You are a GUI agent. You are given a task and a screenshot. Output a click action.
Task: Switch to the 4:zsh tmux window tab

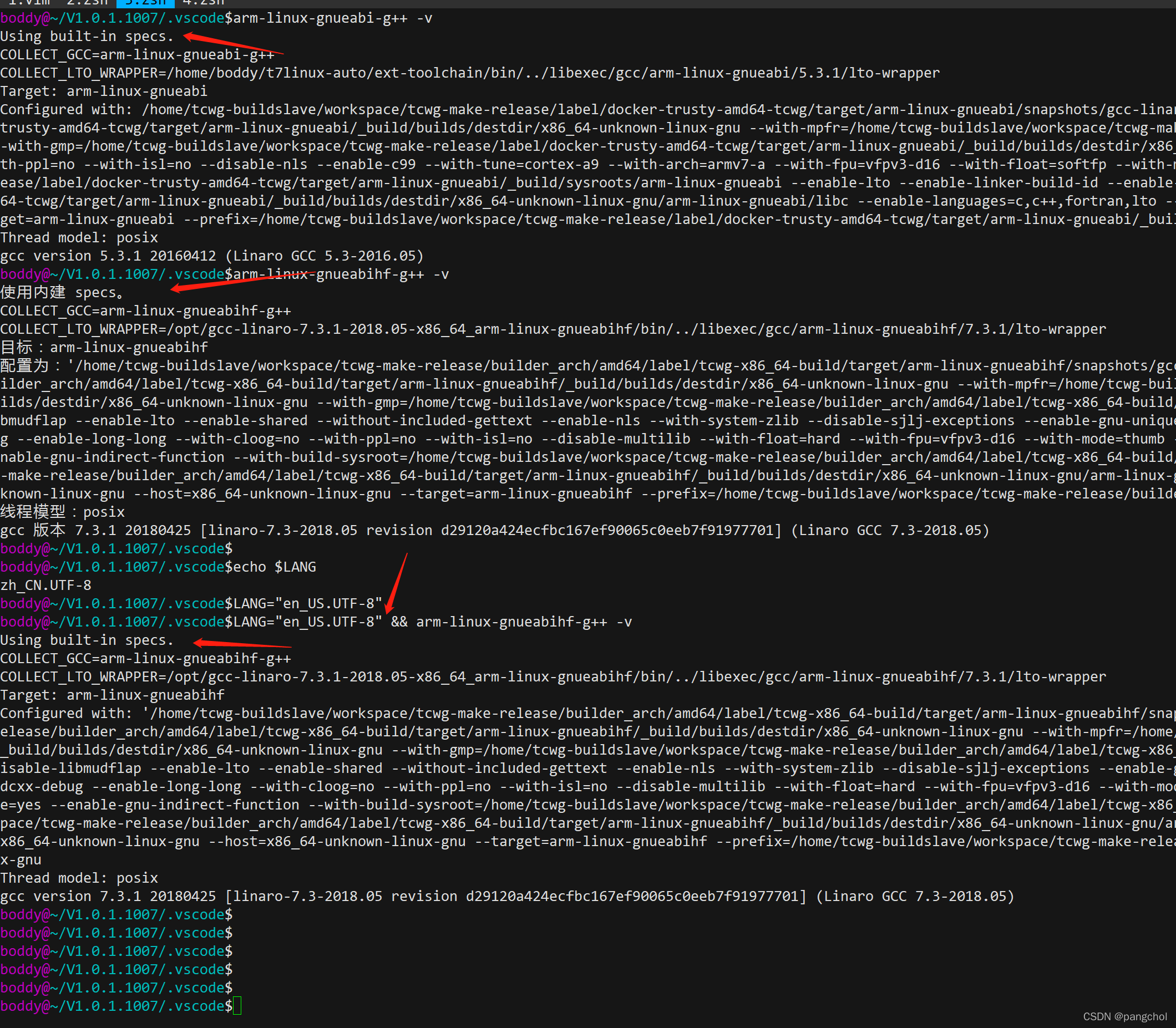click(x=203, y=3)
